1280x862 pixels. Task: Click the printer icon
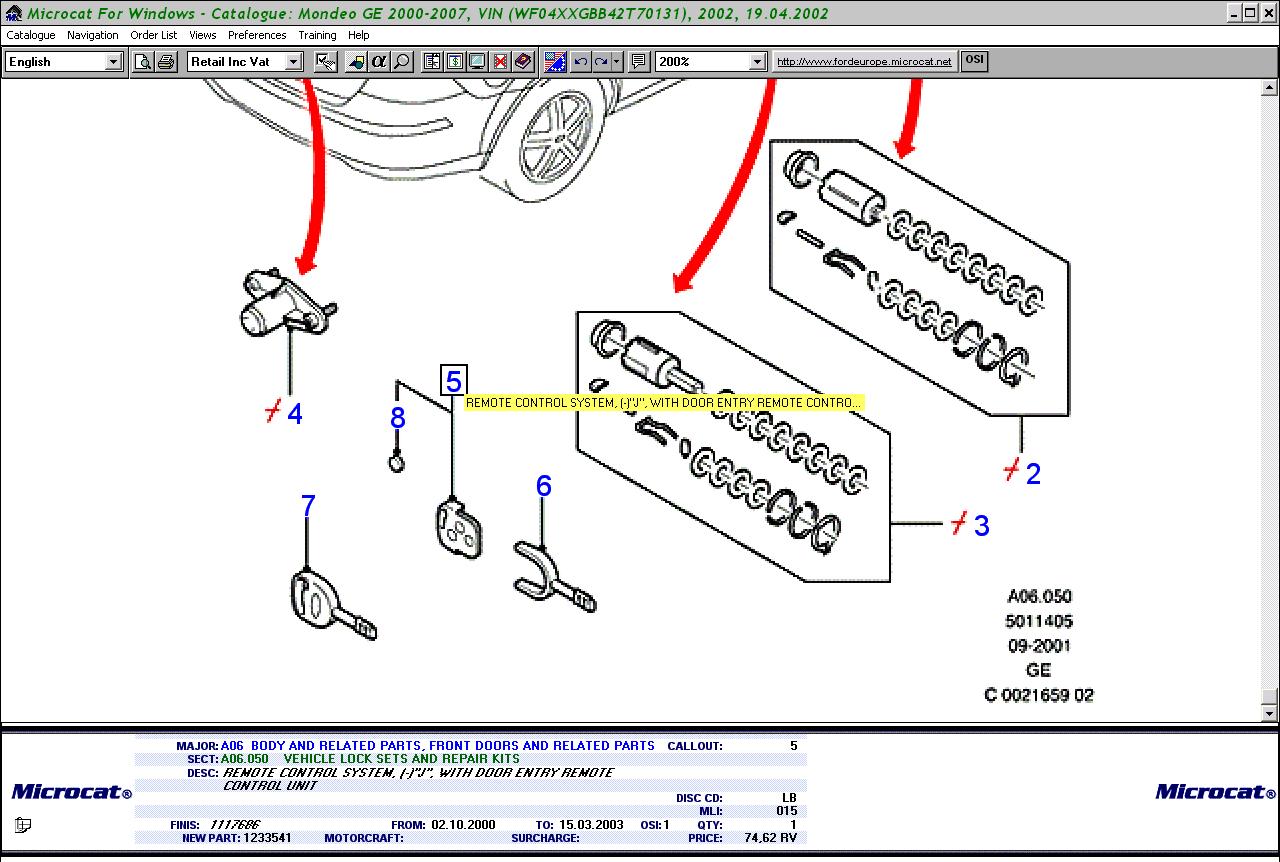[166, 62]
